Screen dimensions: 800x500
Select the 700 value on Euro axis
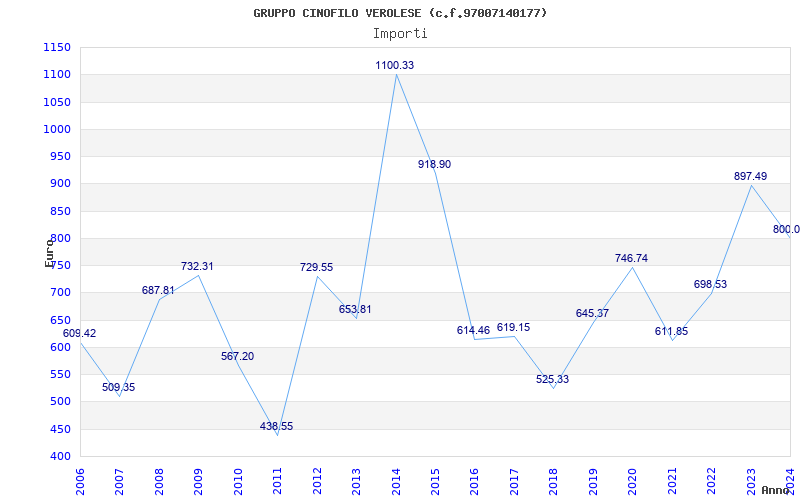[x=60, y=293]
